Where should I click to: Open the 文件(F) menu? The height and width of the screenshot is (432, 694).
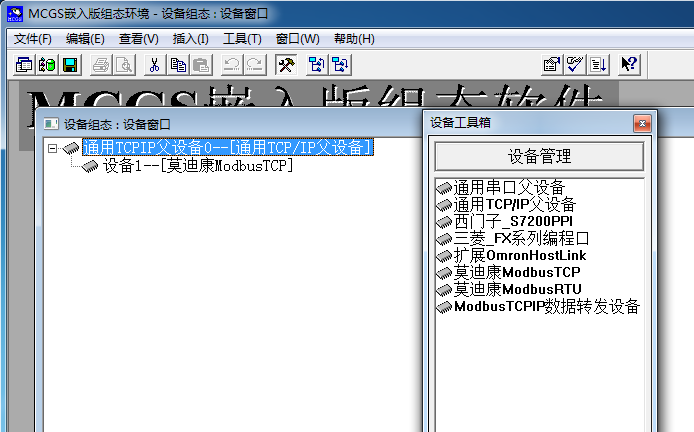[x=33, y=39]
